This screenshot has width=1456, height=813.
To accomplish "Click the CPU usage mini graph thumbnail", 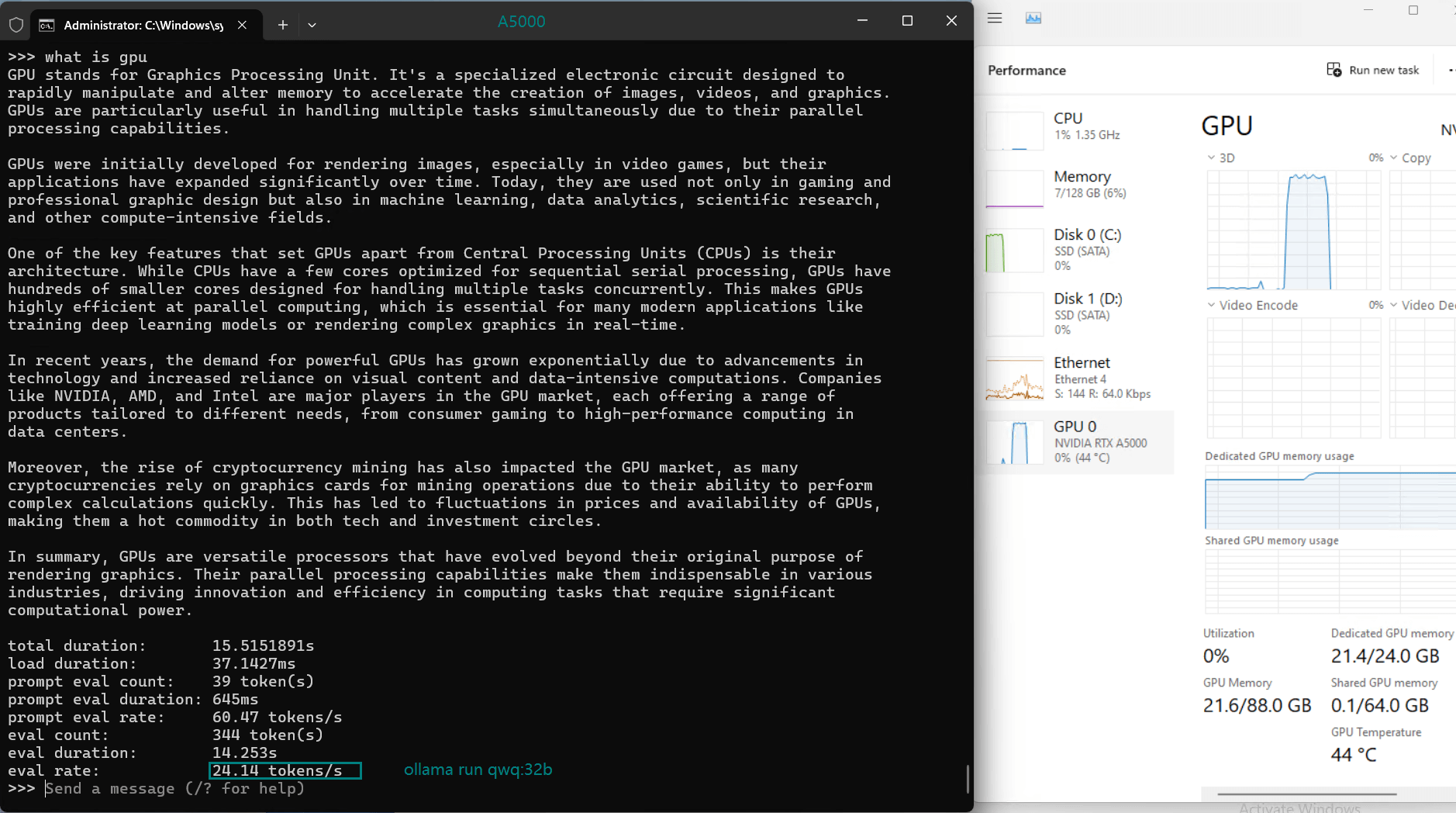I will point(1015,130).
